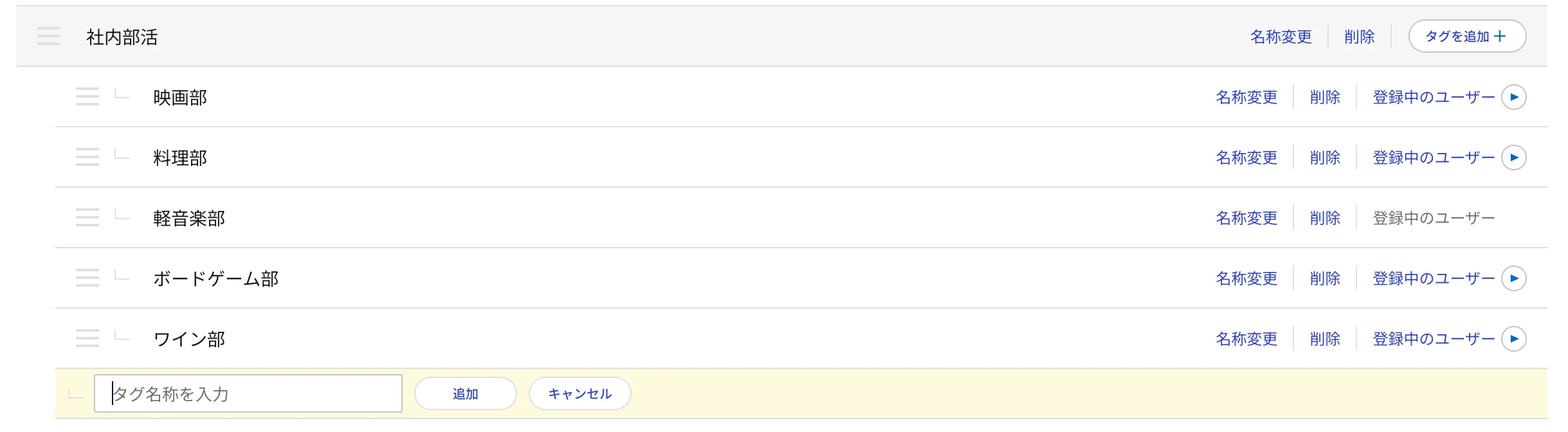This screenshot has width=1568, height=432.
Task: Open registered users arrow for 料理部
Action: pyautogui.click(x=1513, y=157)
